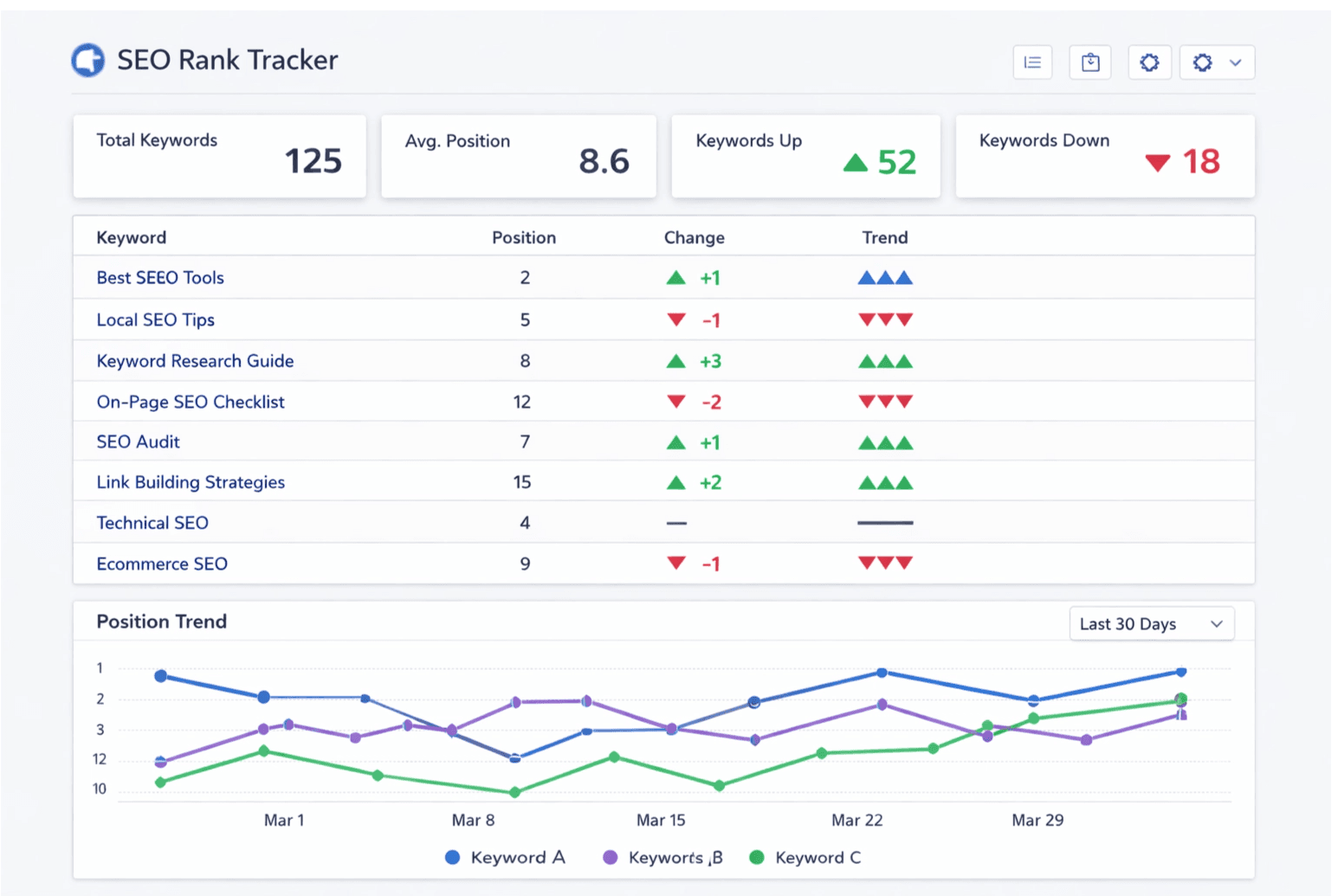Open the Keyword Research Guide link
The height and width of the screenshot is (896, 1338).
(195, 361)
